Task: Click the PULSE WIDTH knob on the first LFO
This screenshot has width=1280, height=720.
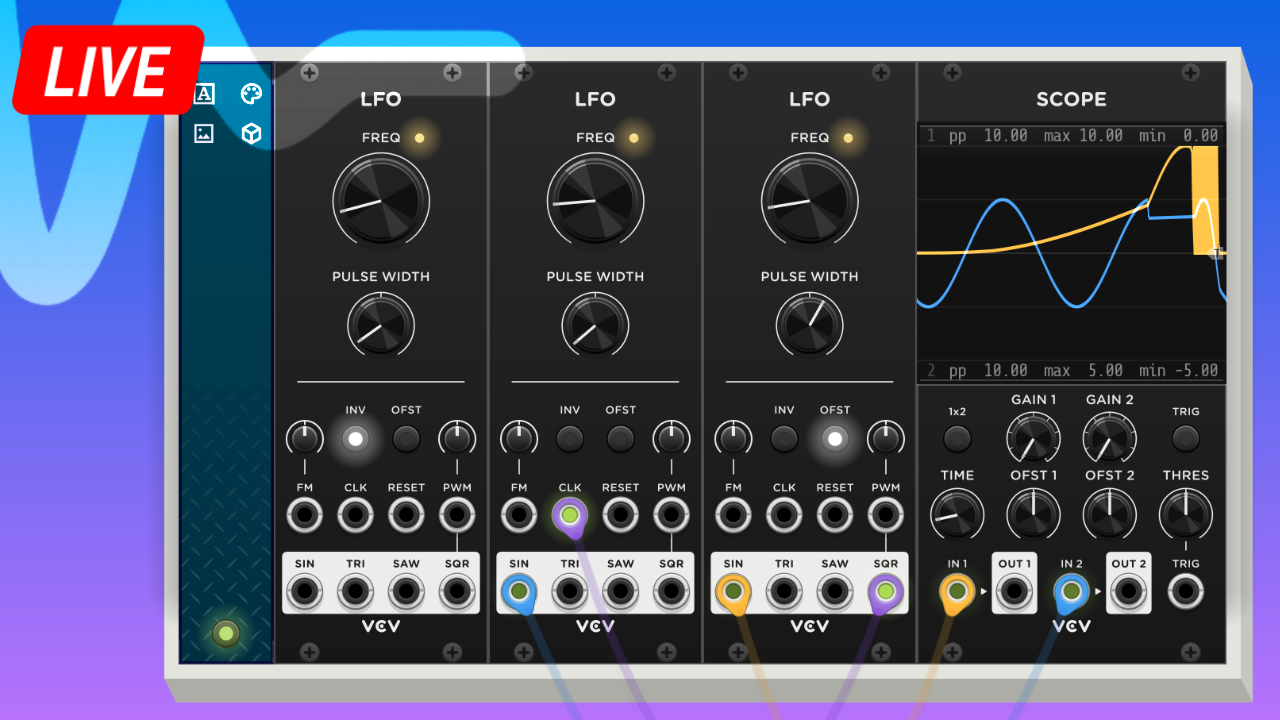Action: [x=381, y=324]
